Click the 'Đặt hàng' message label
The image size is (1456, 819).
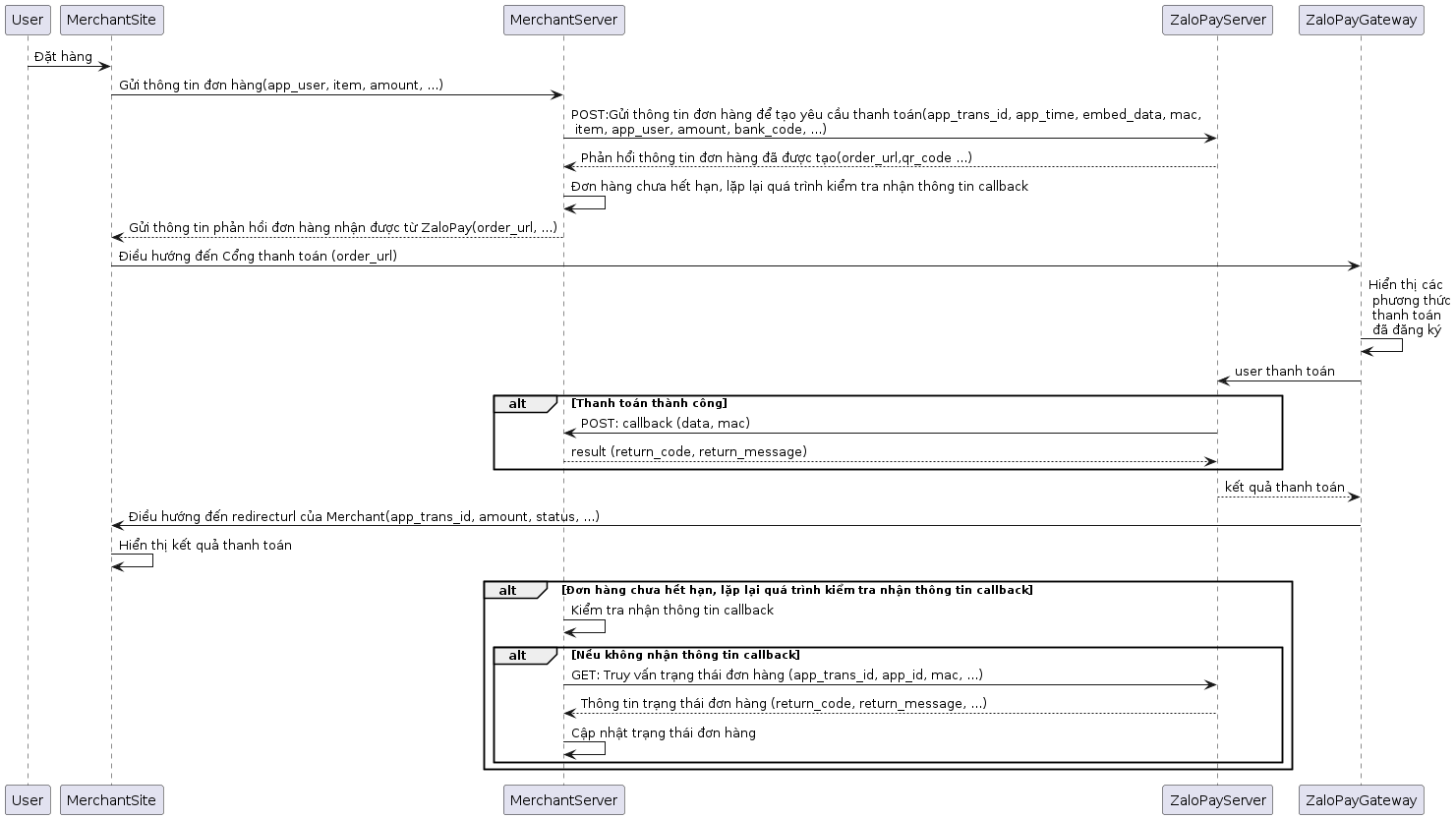click(63, 57)
